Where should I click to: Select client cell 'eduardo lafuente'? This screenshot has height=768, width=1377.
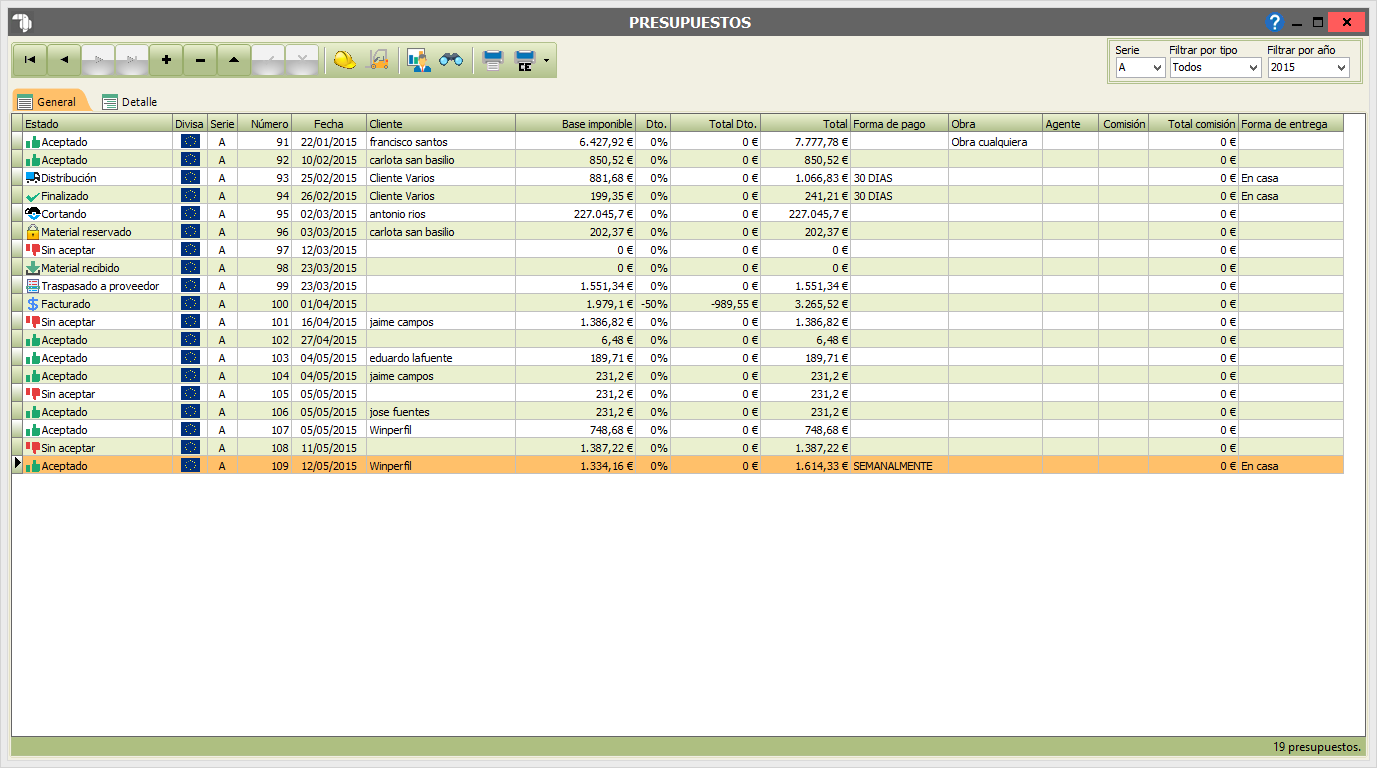coord(441,358)
